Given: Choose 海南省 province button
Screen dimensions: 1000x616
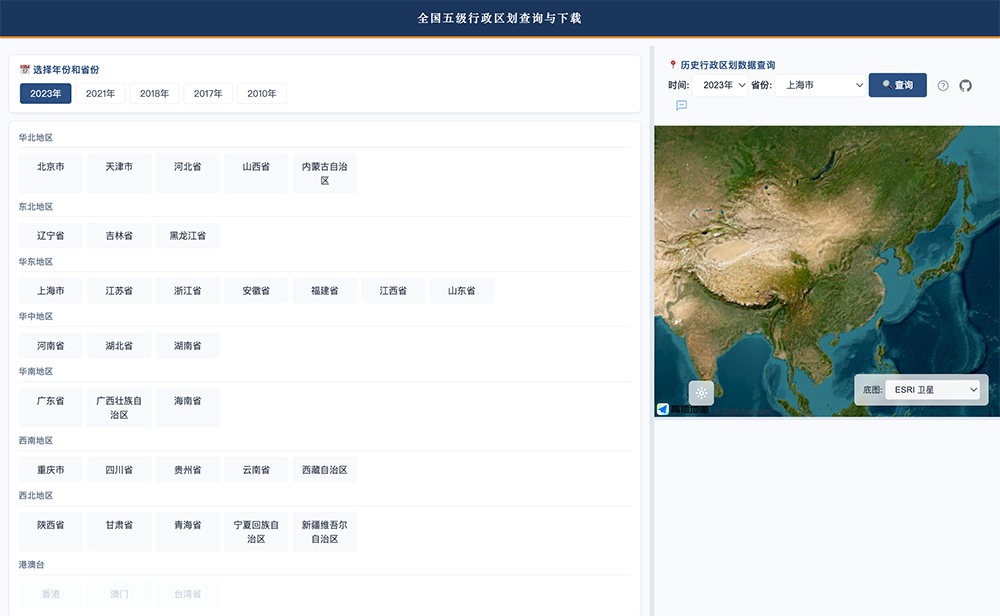Looking at the screenshot, I should click(x=188, y=407).
